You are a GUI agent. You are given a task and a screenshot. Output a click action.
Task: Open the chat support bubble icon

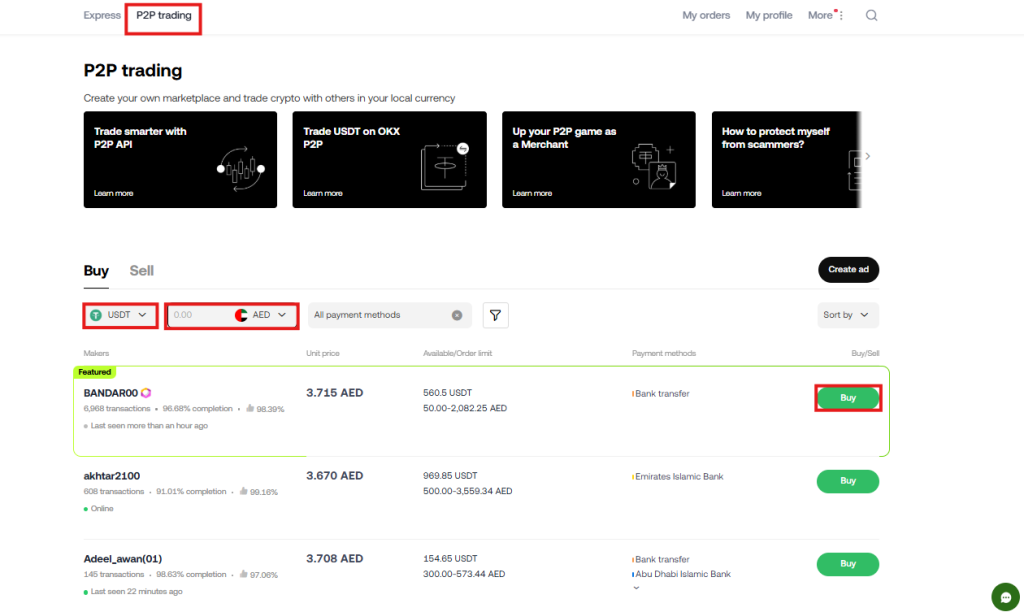(x=1005, y=596)
